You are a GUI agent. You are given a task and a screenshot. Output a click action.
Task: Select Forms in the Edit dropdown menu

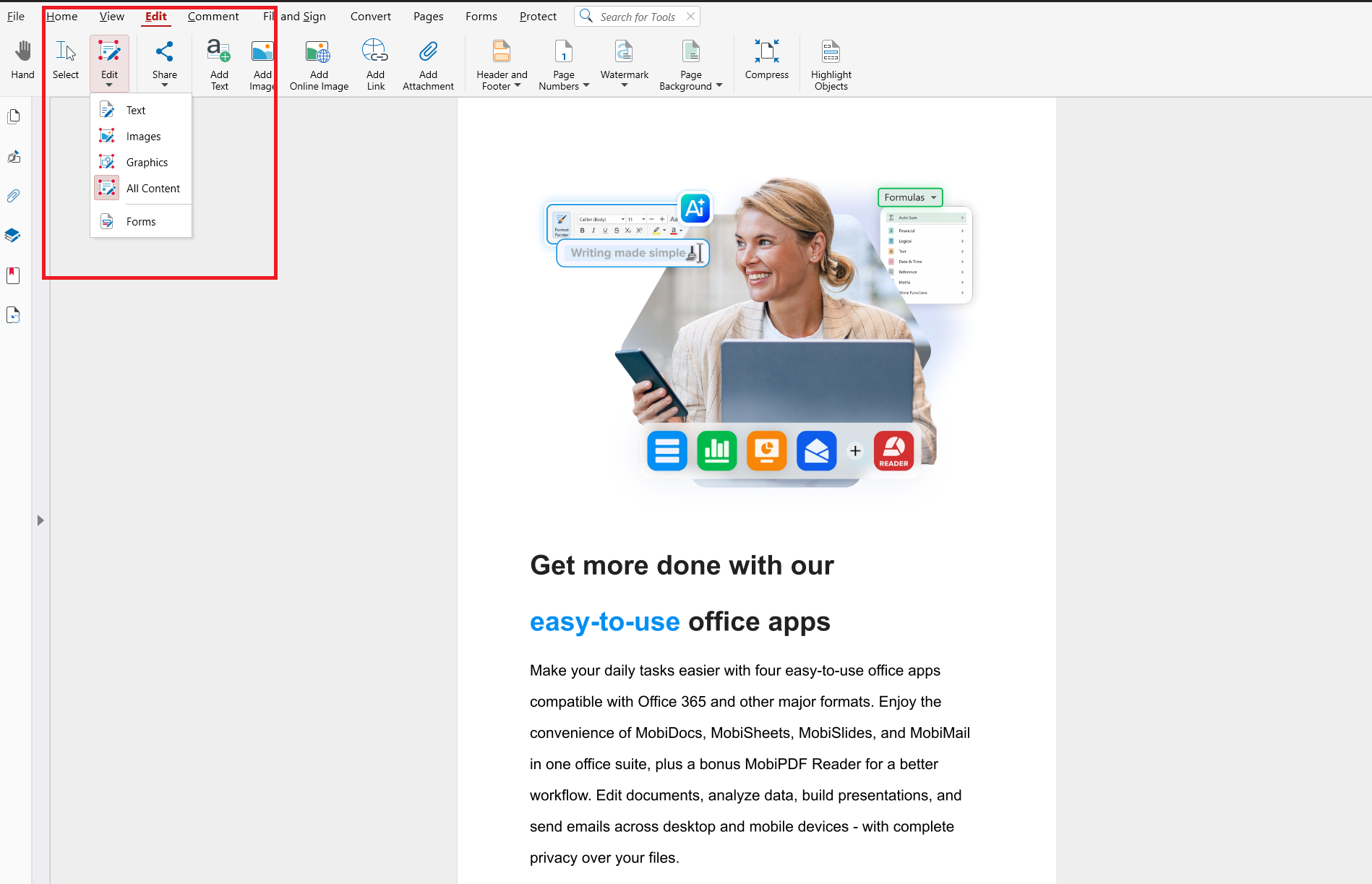click(x=140, y=221)
